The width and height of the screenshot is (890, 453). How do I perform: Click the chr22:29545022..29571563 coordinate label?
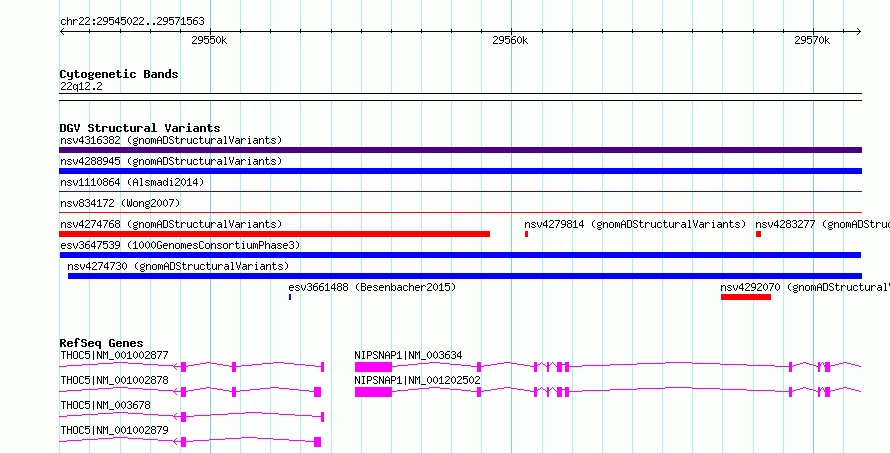coord(132,22)
